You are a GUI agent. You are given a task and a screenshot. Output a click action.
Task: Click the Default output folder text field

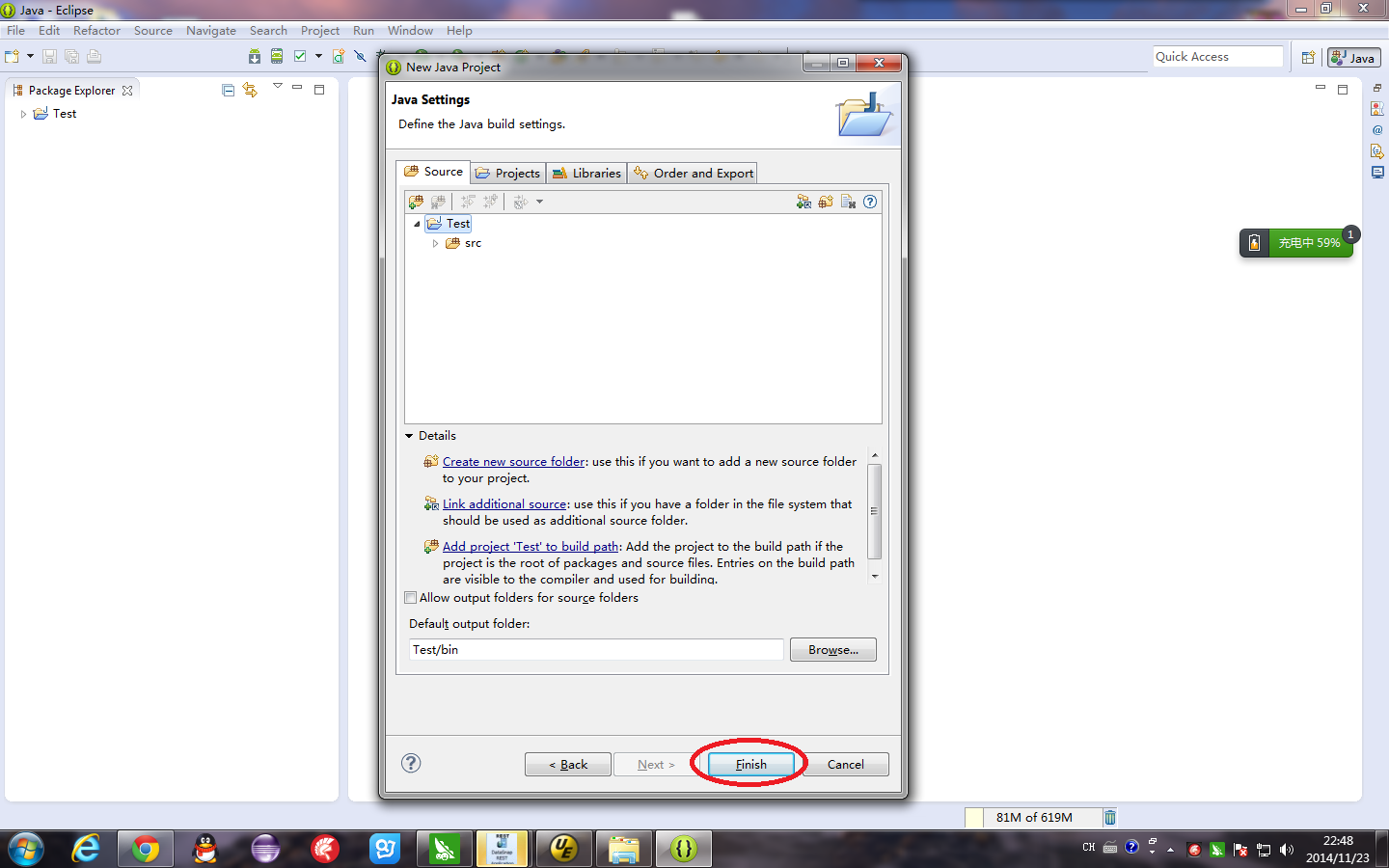pyautogui.click(x=596, y=649)
